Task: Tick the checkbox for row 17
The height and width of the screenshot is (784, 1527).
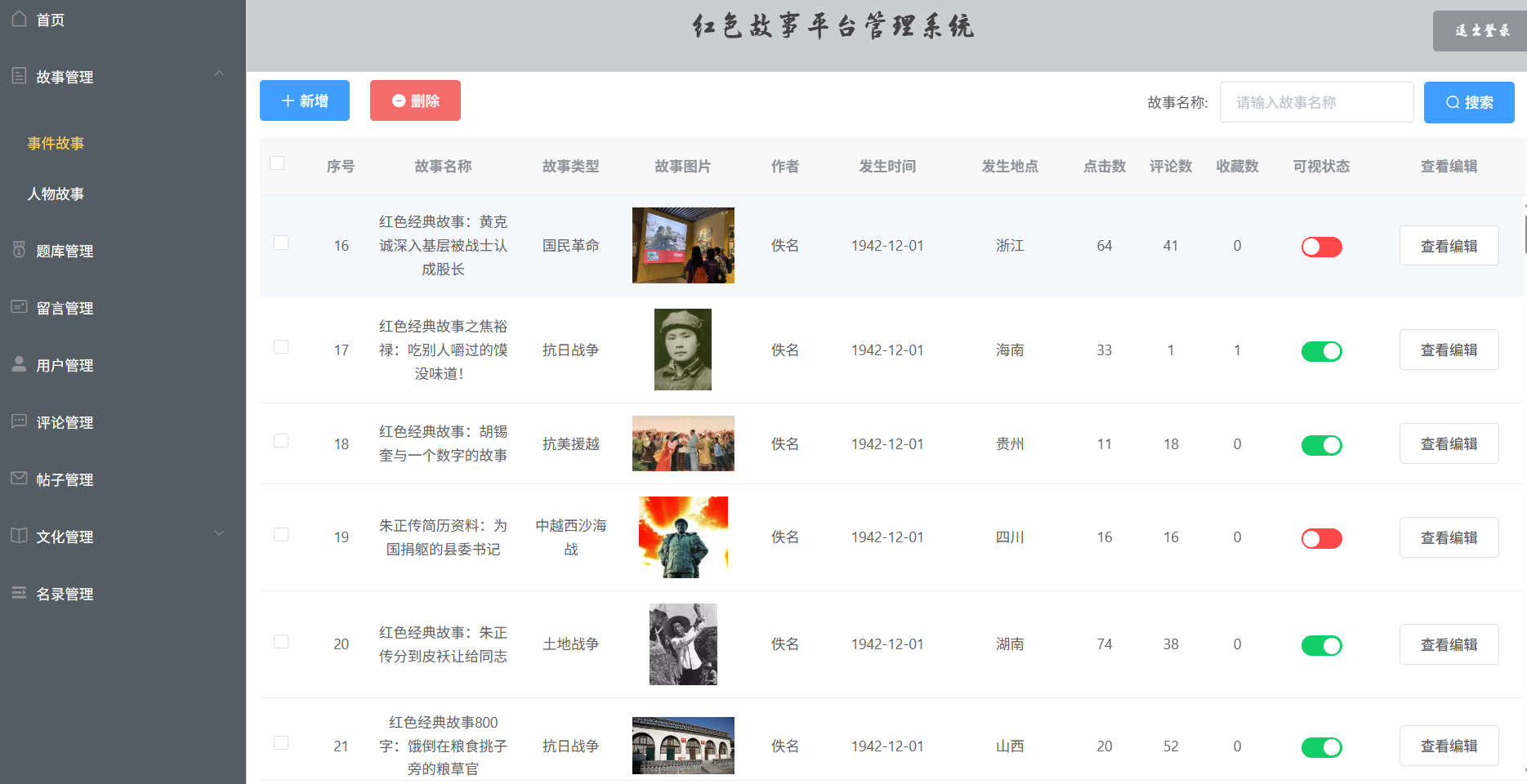Action: click(281, 347)
